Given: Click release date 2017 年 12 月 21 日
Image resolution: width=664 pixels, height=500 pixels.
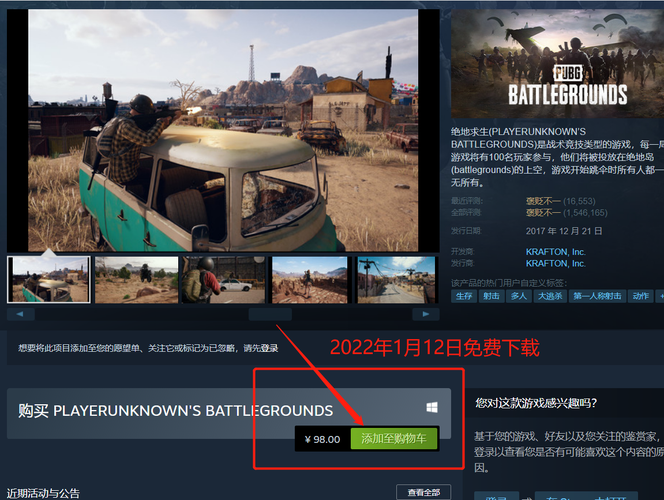Looking at the screenshot, I should 564,231.
